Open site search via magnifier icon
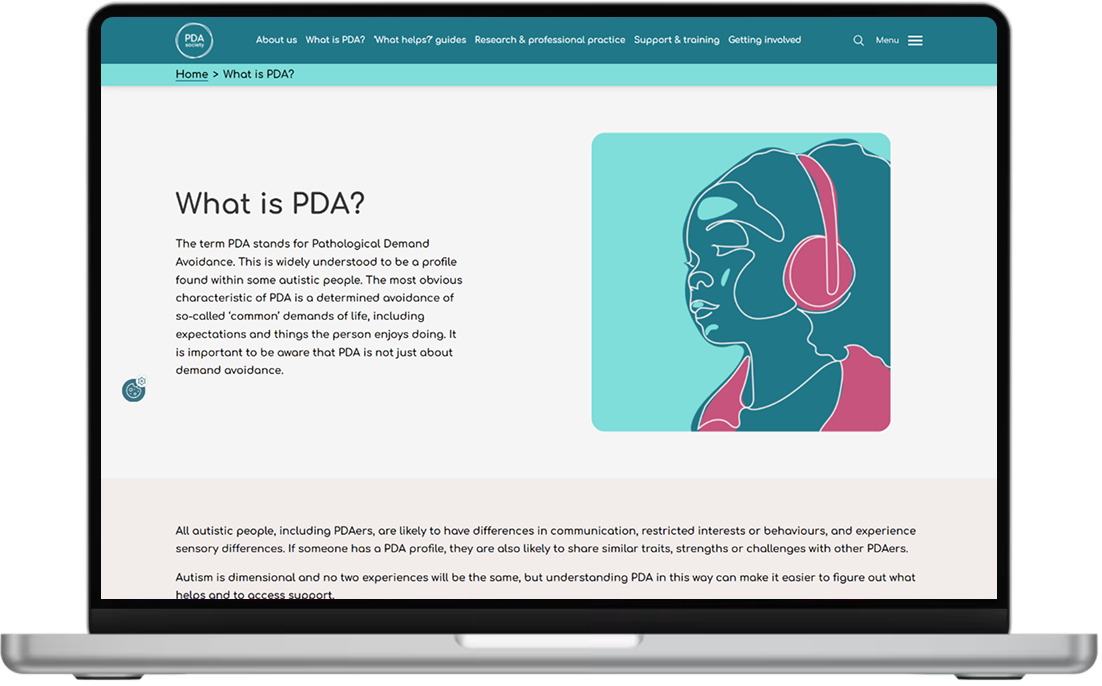 pos(858,41)
